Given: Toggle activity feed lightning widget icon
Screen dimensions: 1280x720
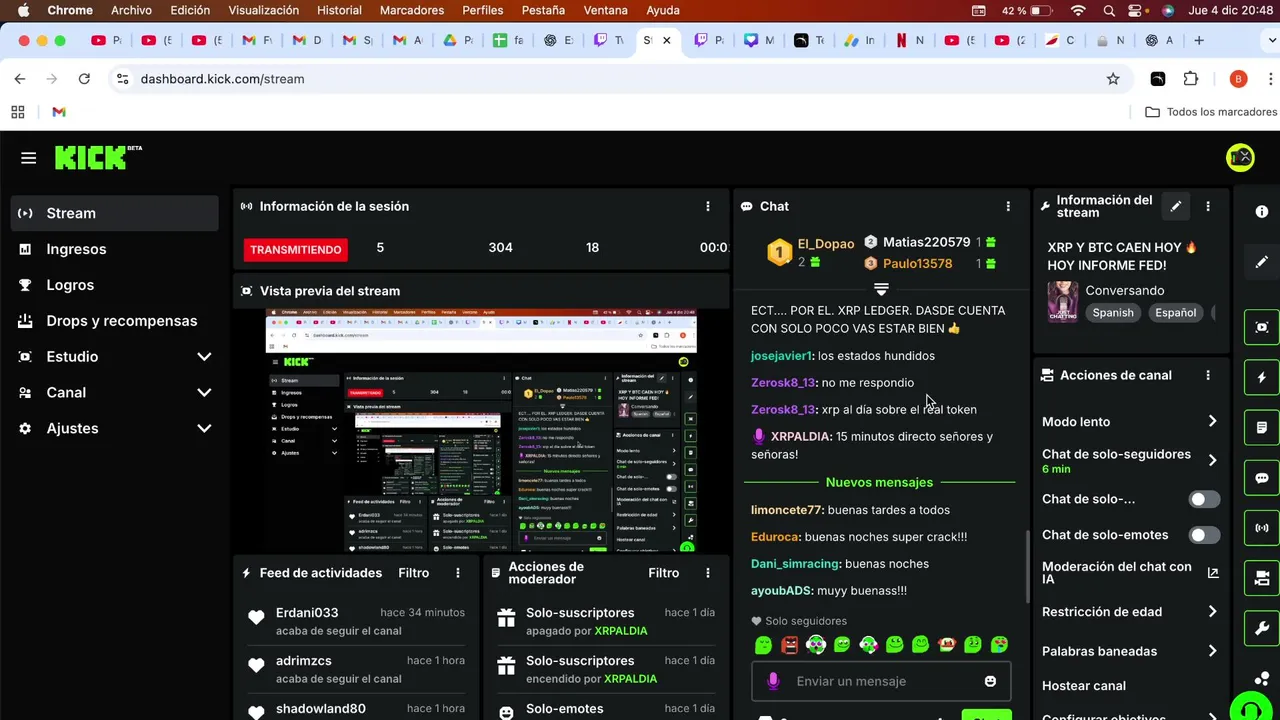Looking at the screenshot, I should (x=1262, y=377).
